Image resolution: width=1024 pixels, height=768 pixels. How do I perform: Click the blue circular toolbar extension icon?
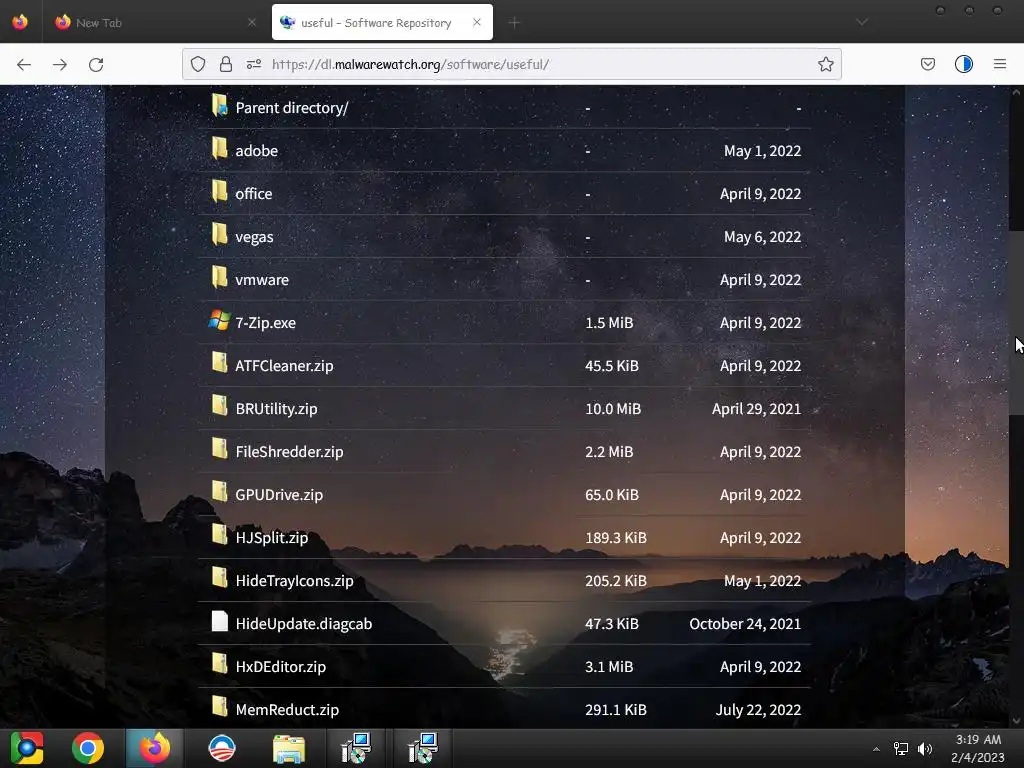tap(964, 64)
